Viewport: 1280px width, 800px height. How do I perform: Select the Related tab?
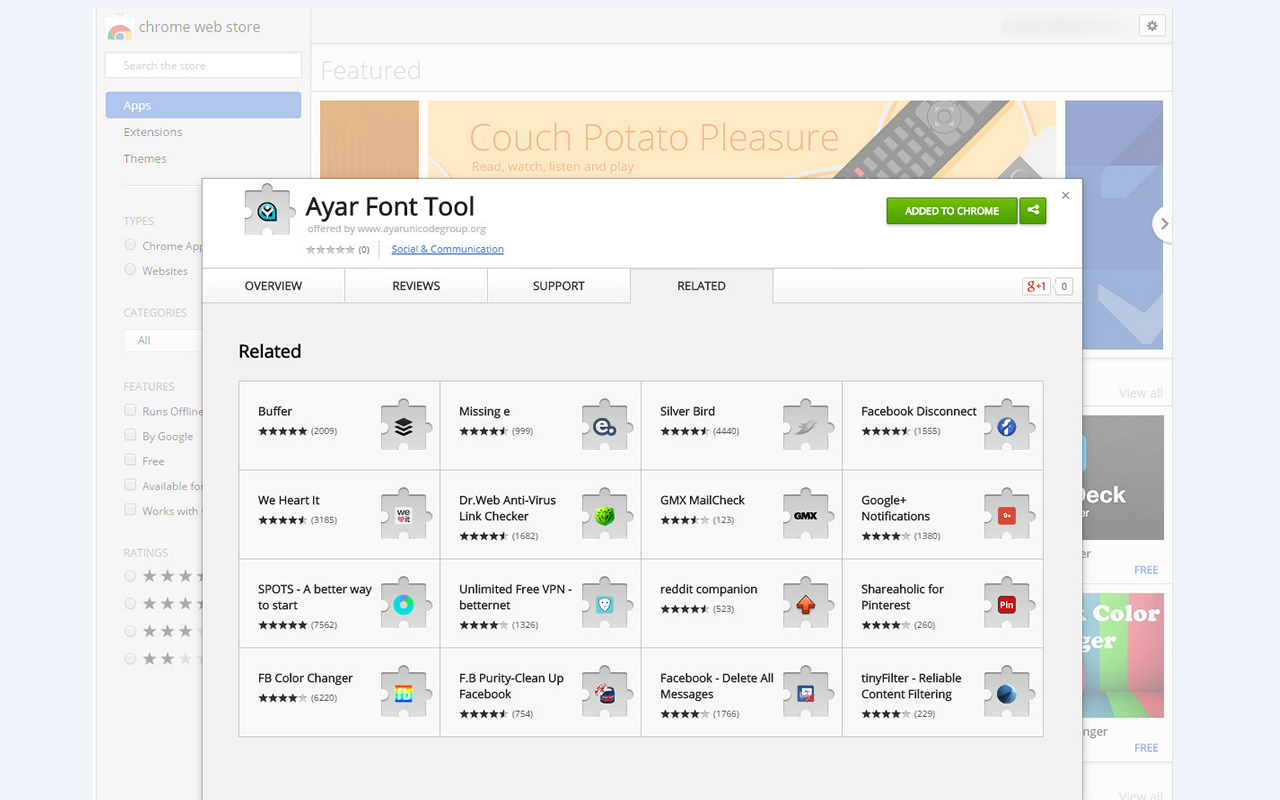(x=702, y=286)
